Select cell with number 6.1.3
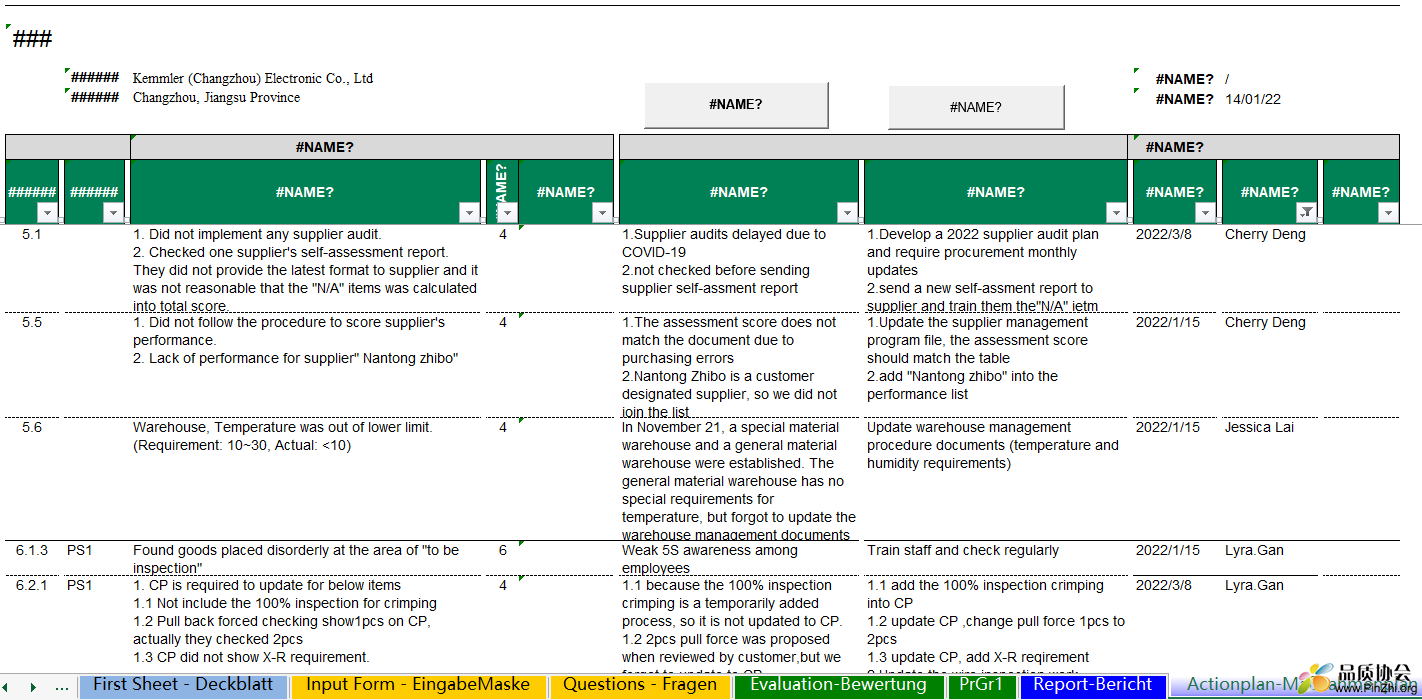 [x=32, y=550]
